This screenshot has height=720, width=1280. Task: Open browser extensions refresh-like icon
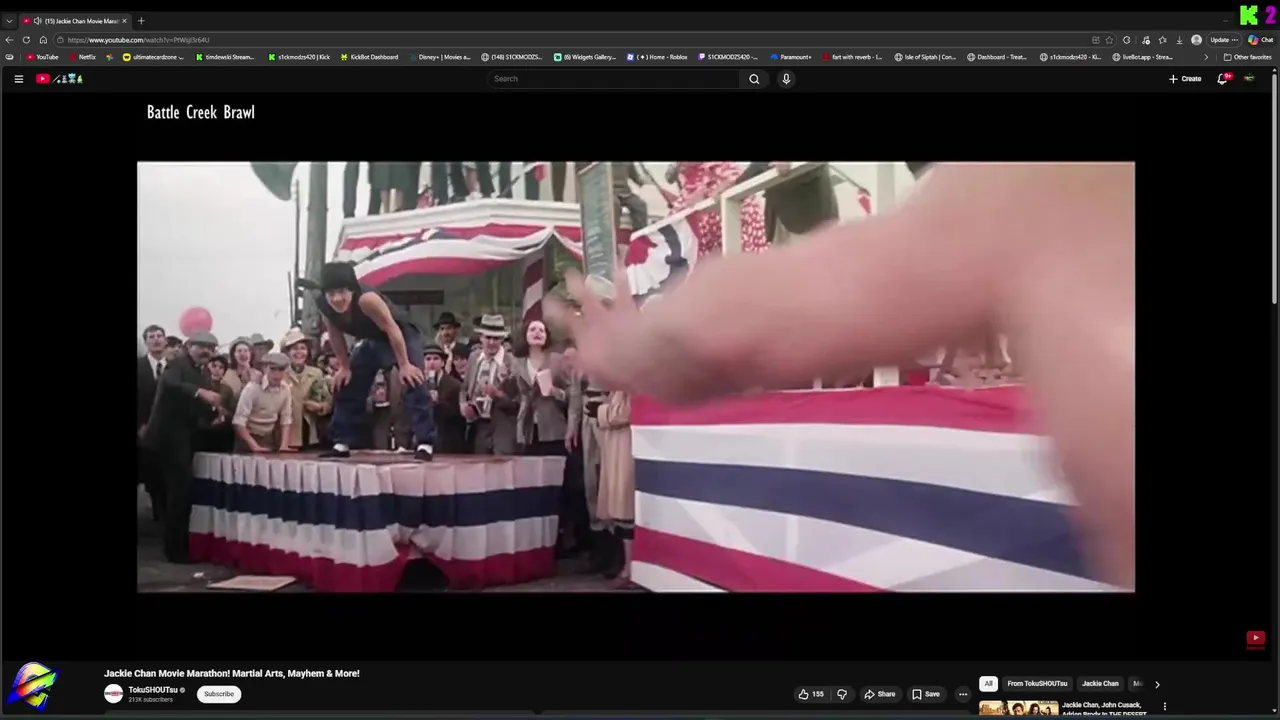[x=1127, y=40]
